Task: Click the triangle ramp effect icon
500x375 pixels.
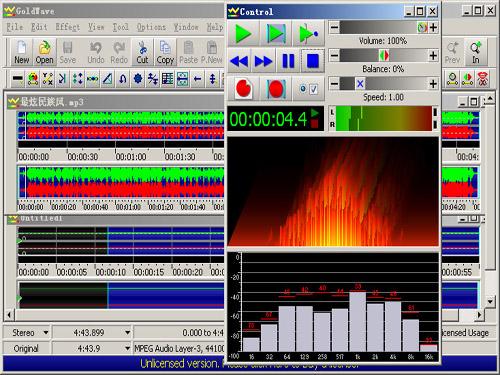Action: 107,79
